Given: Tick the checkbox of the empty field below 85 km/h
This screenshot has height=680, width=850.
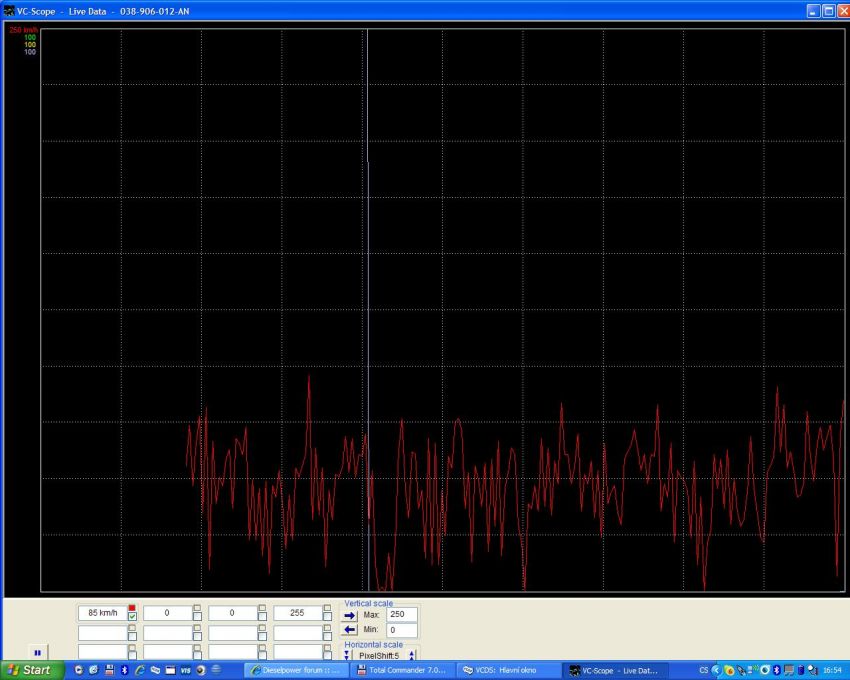Looking at the screenshot, I should click(132, 636).
